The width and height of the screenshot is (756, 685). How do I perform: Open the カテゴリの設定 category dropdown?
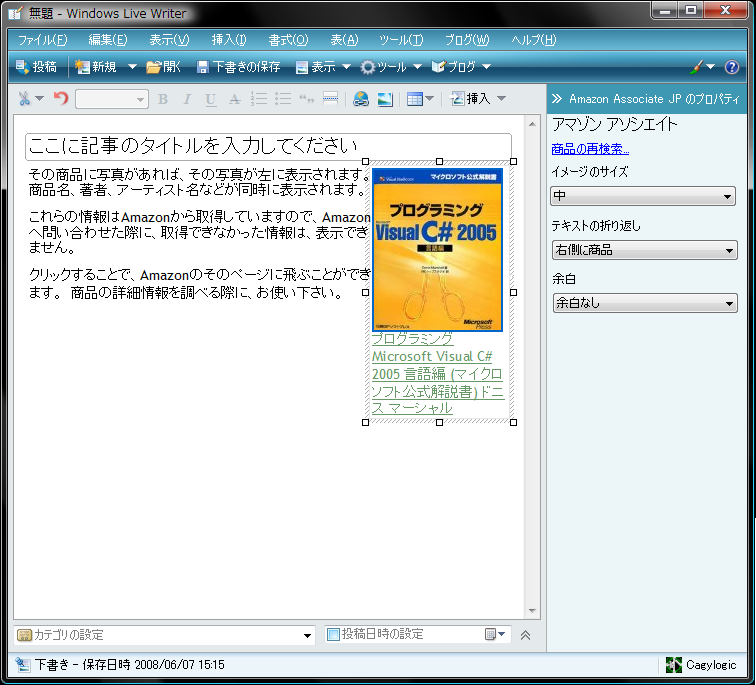coord(165,634)
